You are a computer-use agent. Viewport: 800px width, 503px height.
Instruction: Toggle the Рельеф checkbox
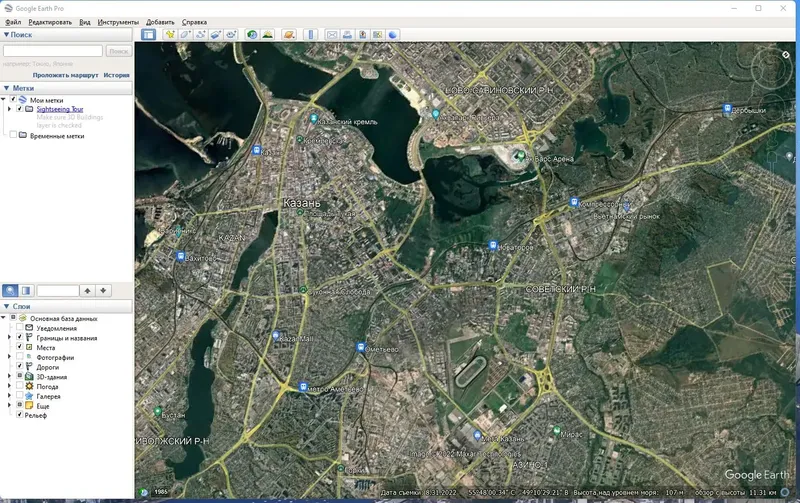[x=19, y=415]
